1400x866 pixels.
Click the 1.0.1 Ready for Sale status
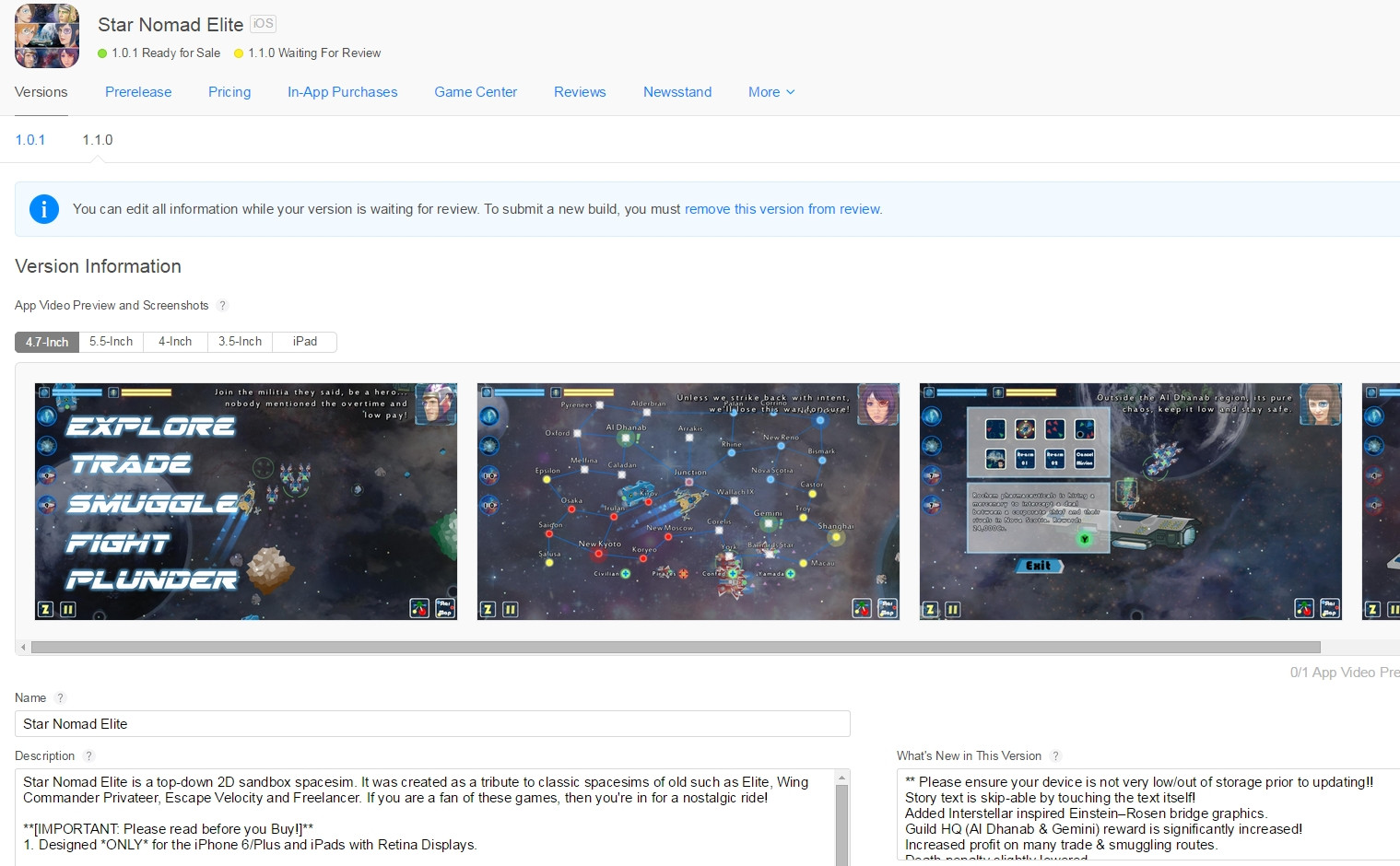(x=159, y=53)
